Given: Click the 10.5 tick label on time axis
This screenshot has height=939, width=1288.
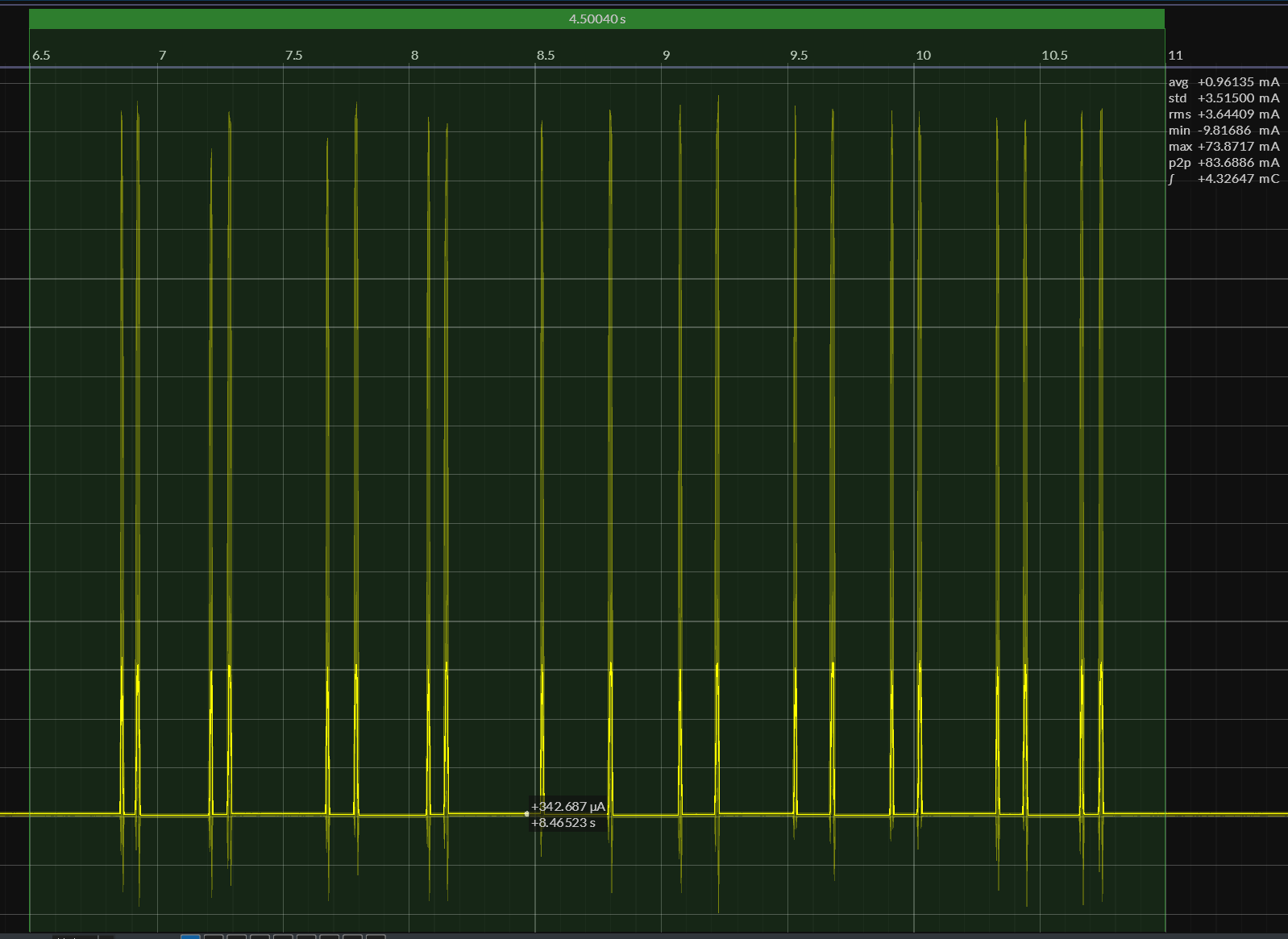Looking at the screenshot, I should pyautogui.click(x=1054, y=56).
